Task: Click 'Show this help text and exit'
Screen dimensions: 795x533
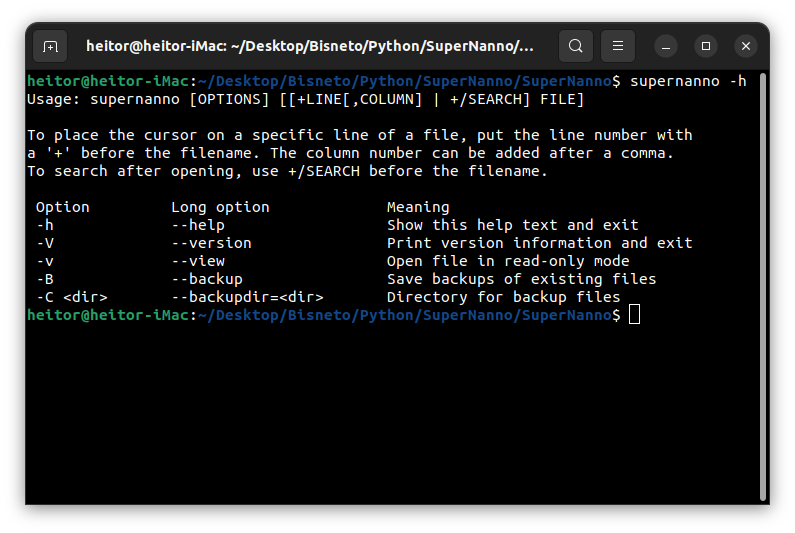Action: click(513, 225)
